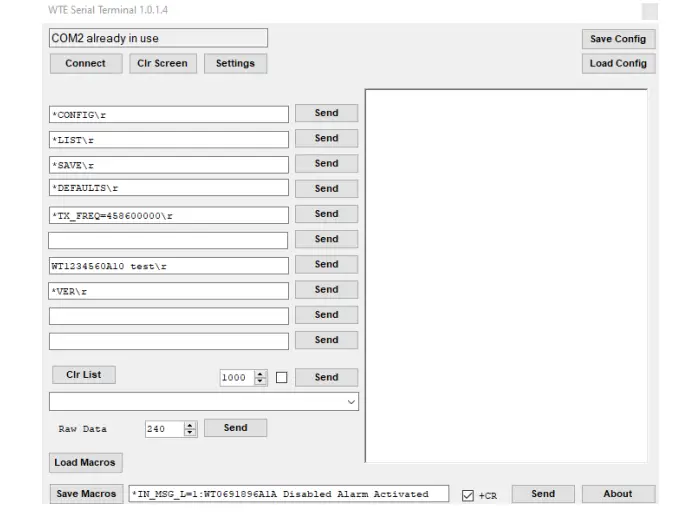
Task: Click into the *VER\r macro field
Action: (x=169, y=291)
